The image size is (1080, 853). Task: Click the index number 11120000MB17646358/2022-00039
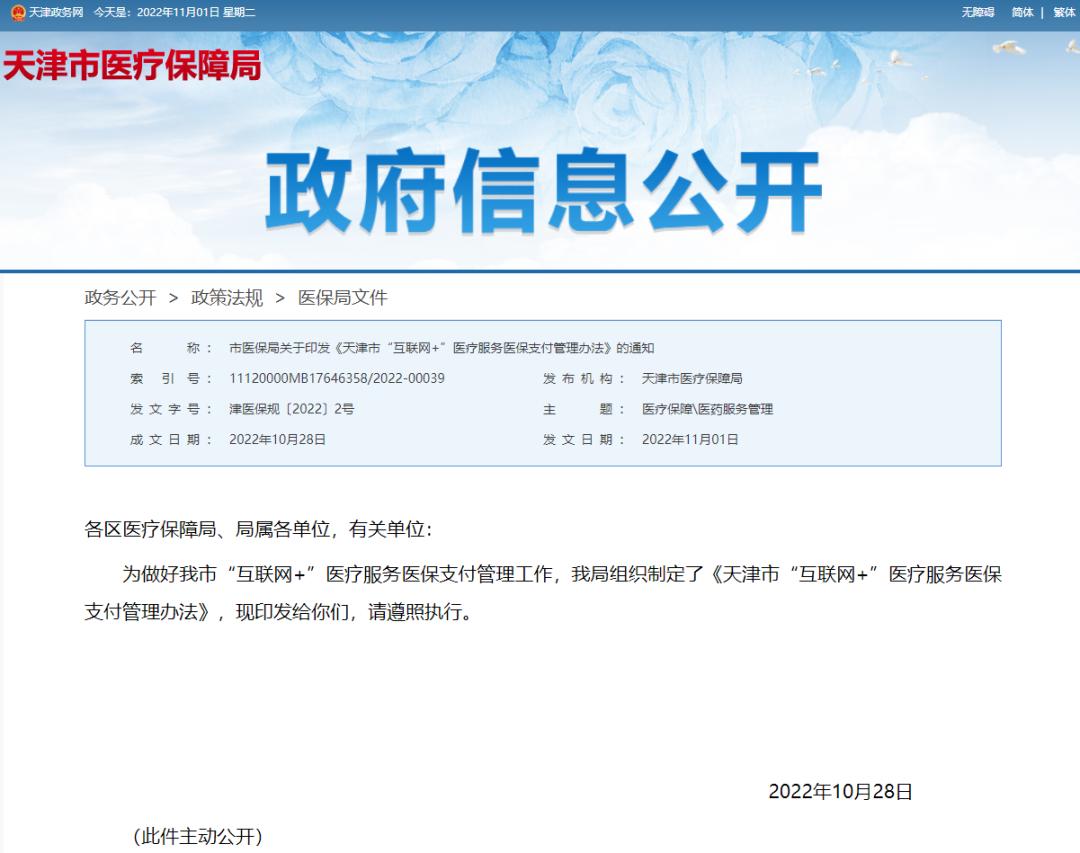337,378
